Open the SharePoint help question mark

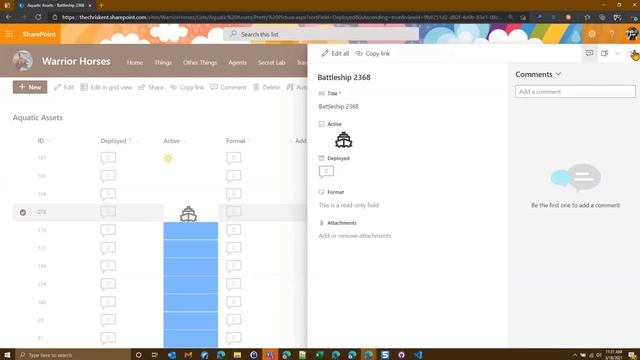612,34
